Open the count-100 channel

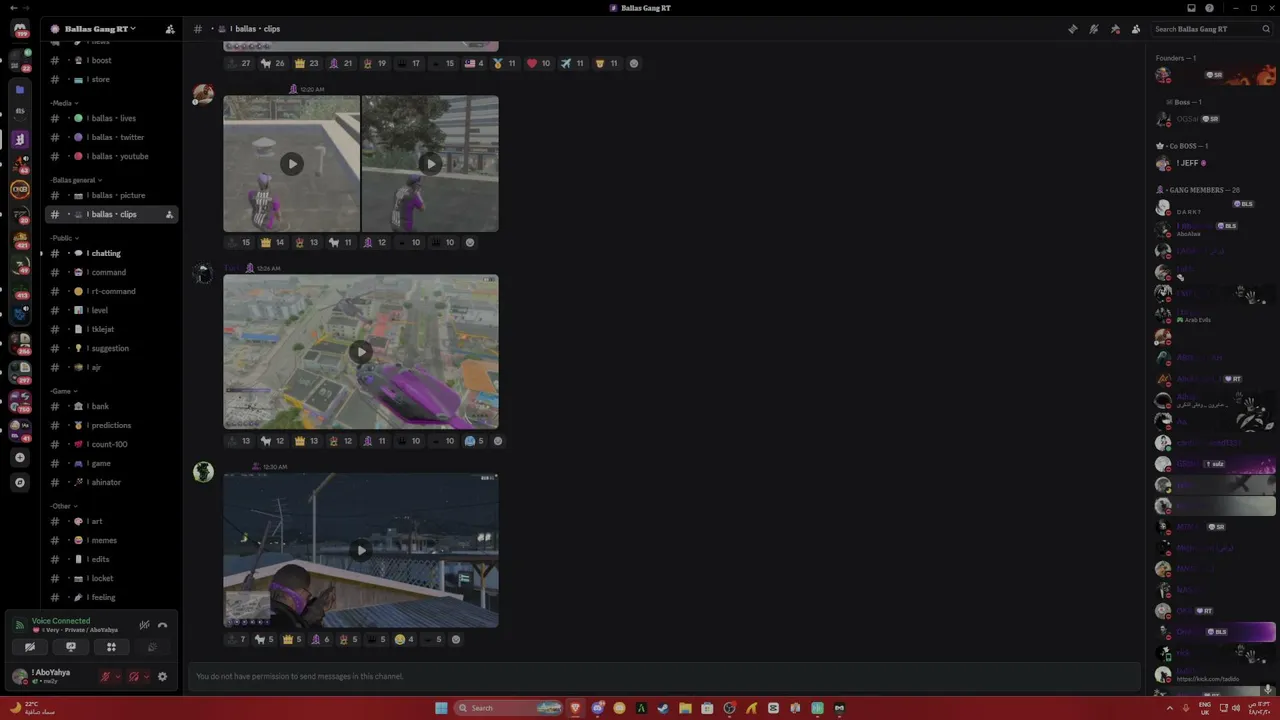click(112, 444)
